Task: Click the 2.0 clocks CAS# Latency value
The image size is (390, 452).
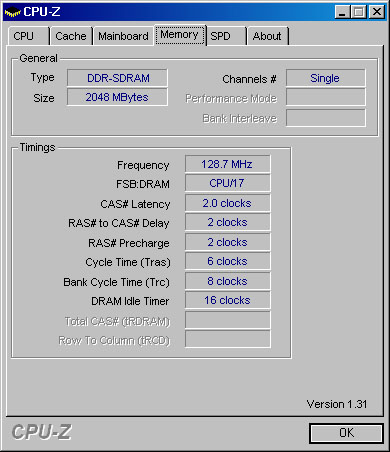Action: coord(228,203)
